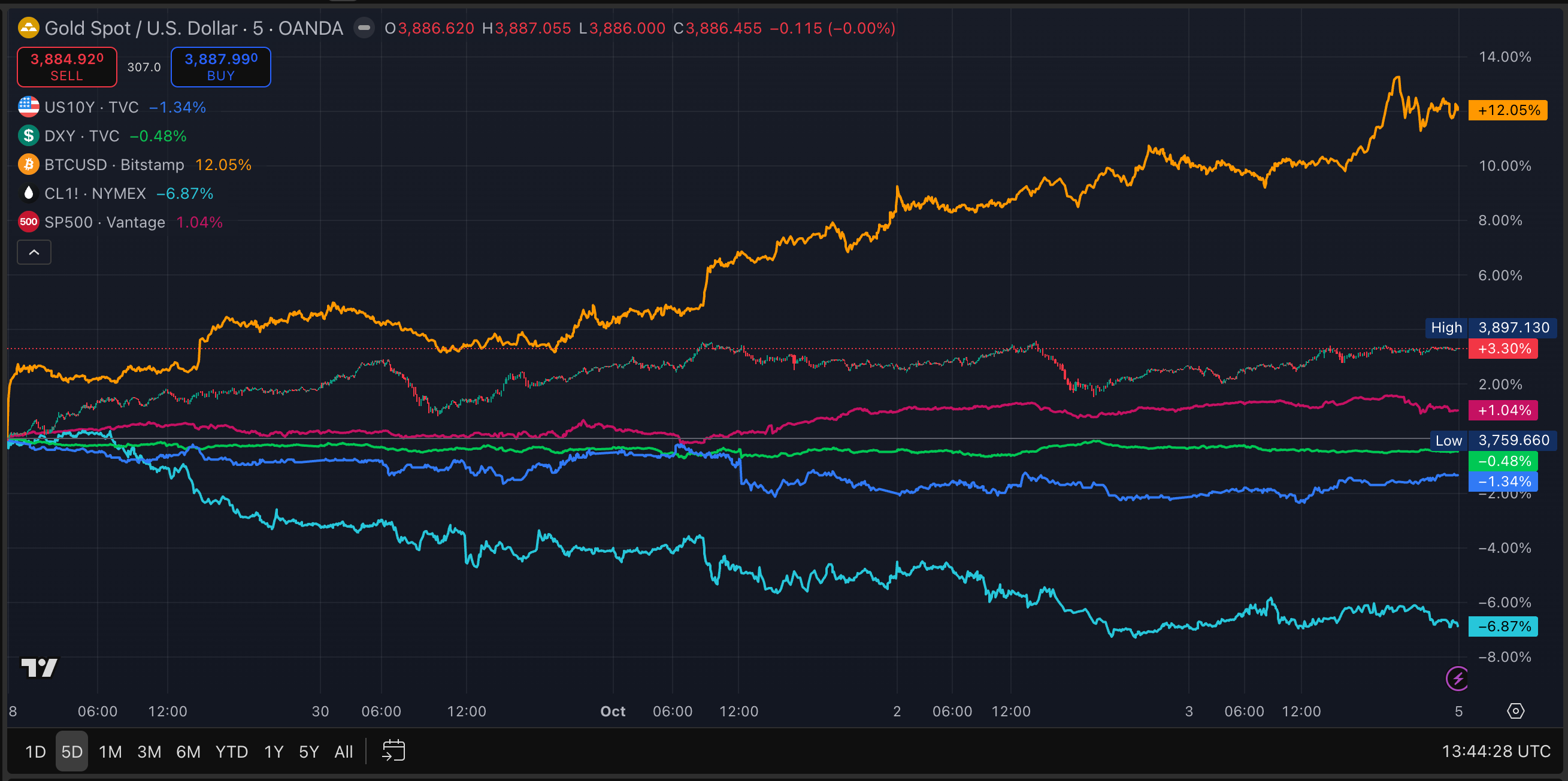Screen dimensions: 1568x781
Task: Click the market status pill next to OANDA
Action: coord(364,28)
